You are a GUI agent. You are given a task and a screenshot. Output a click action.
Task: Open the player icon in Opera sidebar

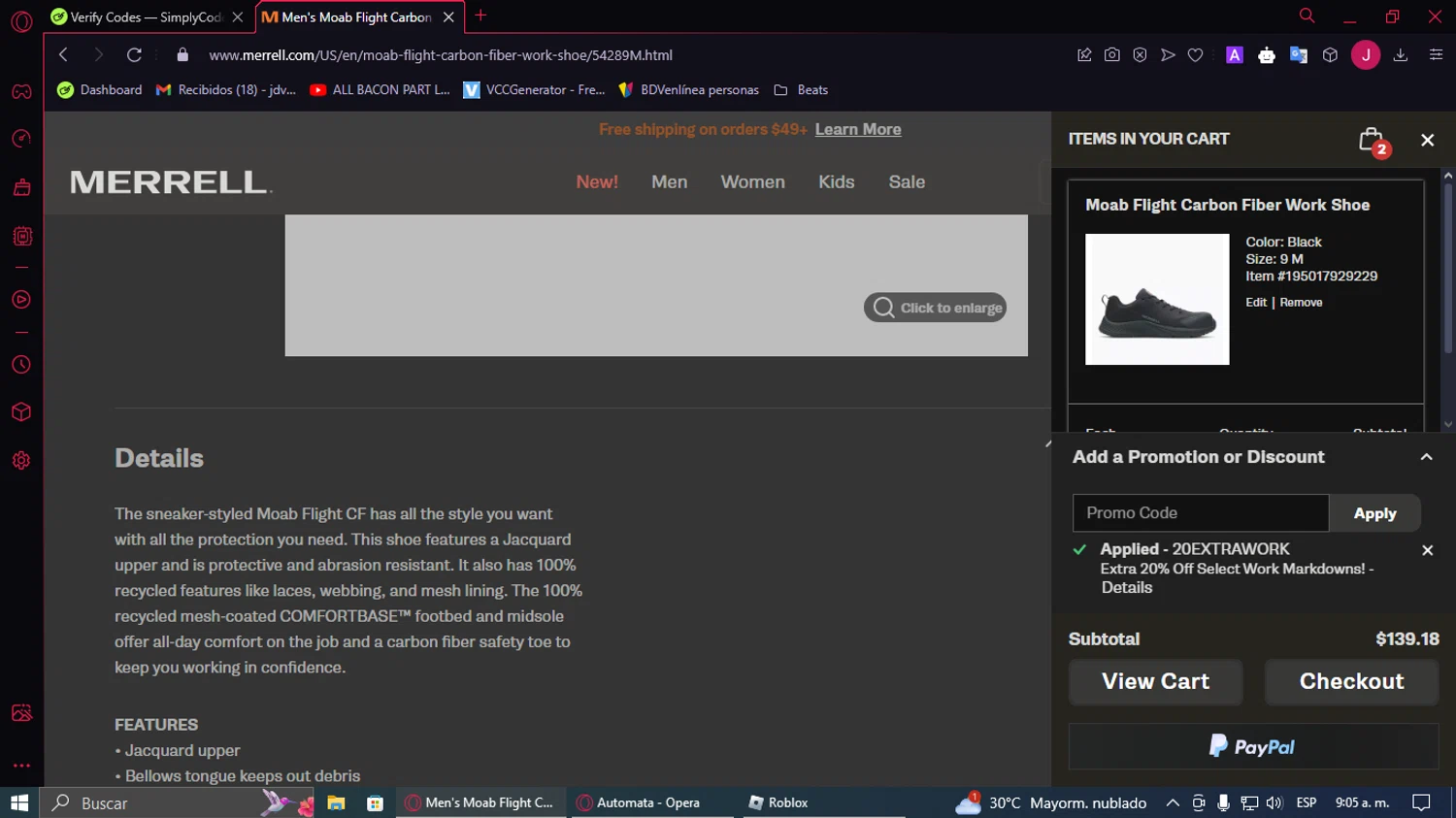click(21, 300)
